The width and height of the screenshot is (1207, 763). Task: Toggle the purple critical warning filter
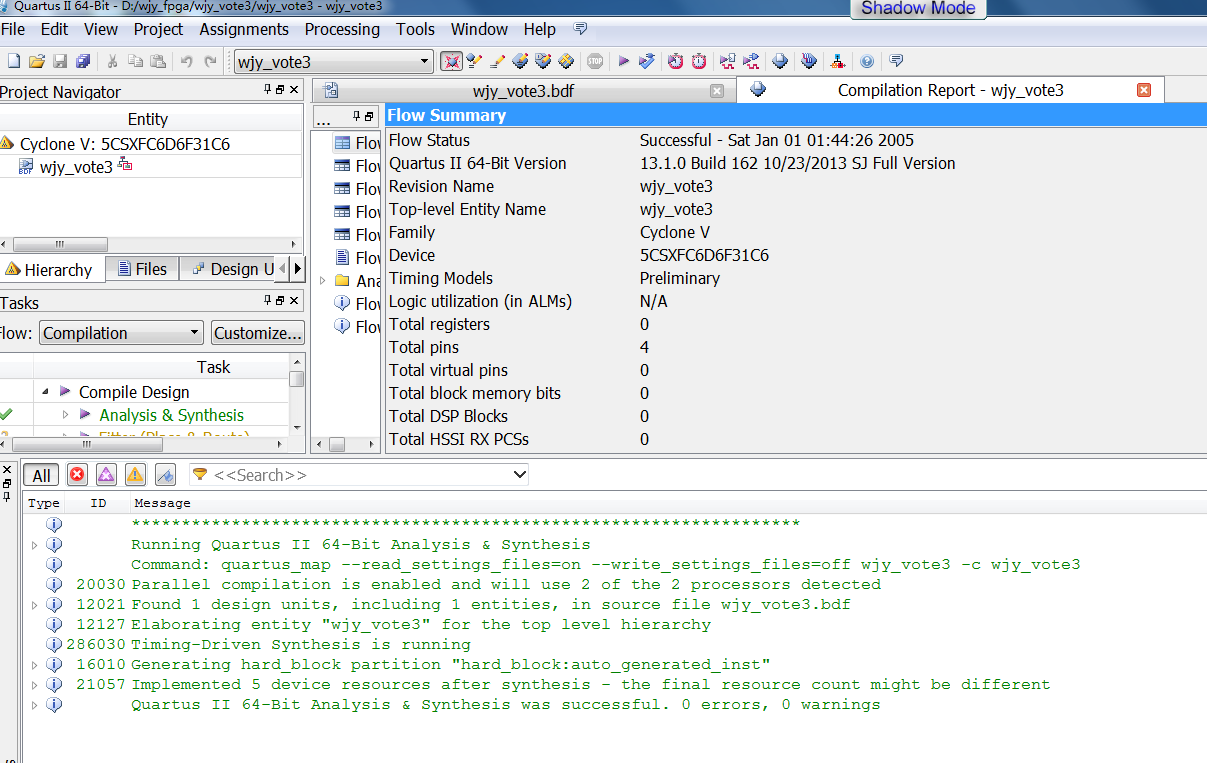pos(106,475)
